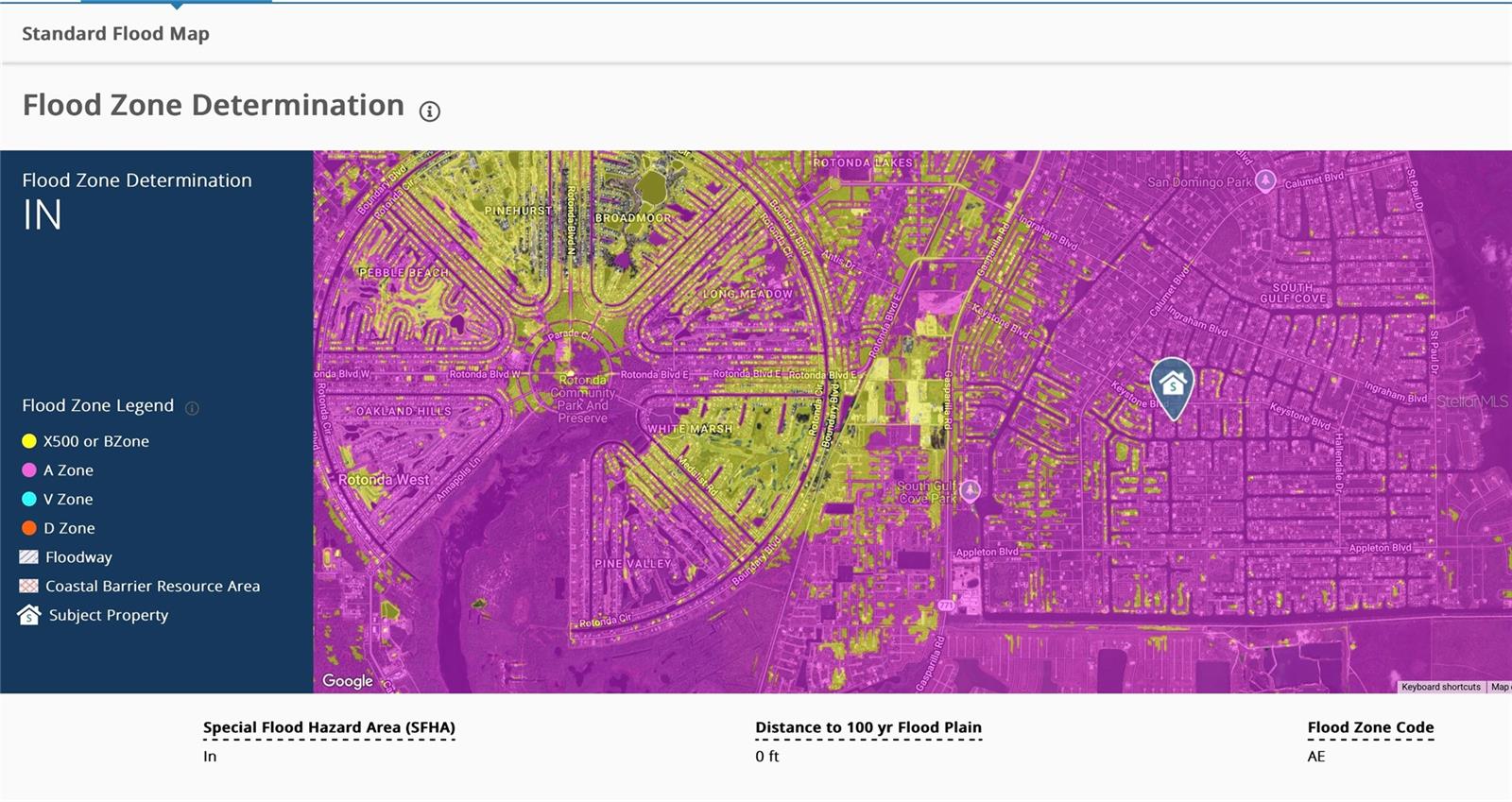This screenshot has height=802, width=1512.
Task: Click the San Domingo Park map pin
Action: (x=1265, y=181)
